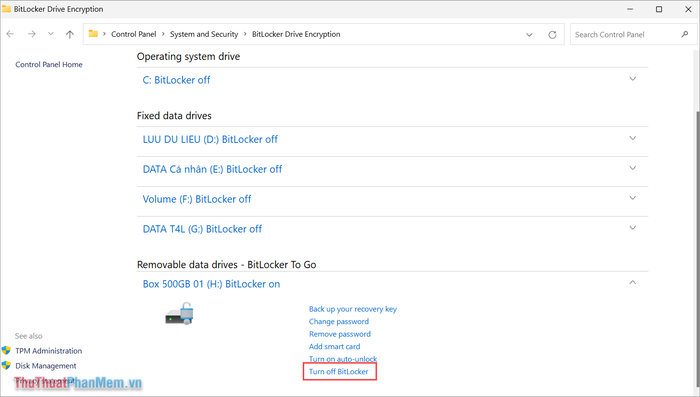This screenshot has height=397, width=700.
Task: Collapse the Box 500GB 01 (H:) section
Action: click(633, 282)
